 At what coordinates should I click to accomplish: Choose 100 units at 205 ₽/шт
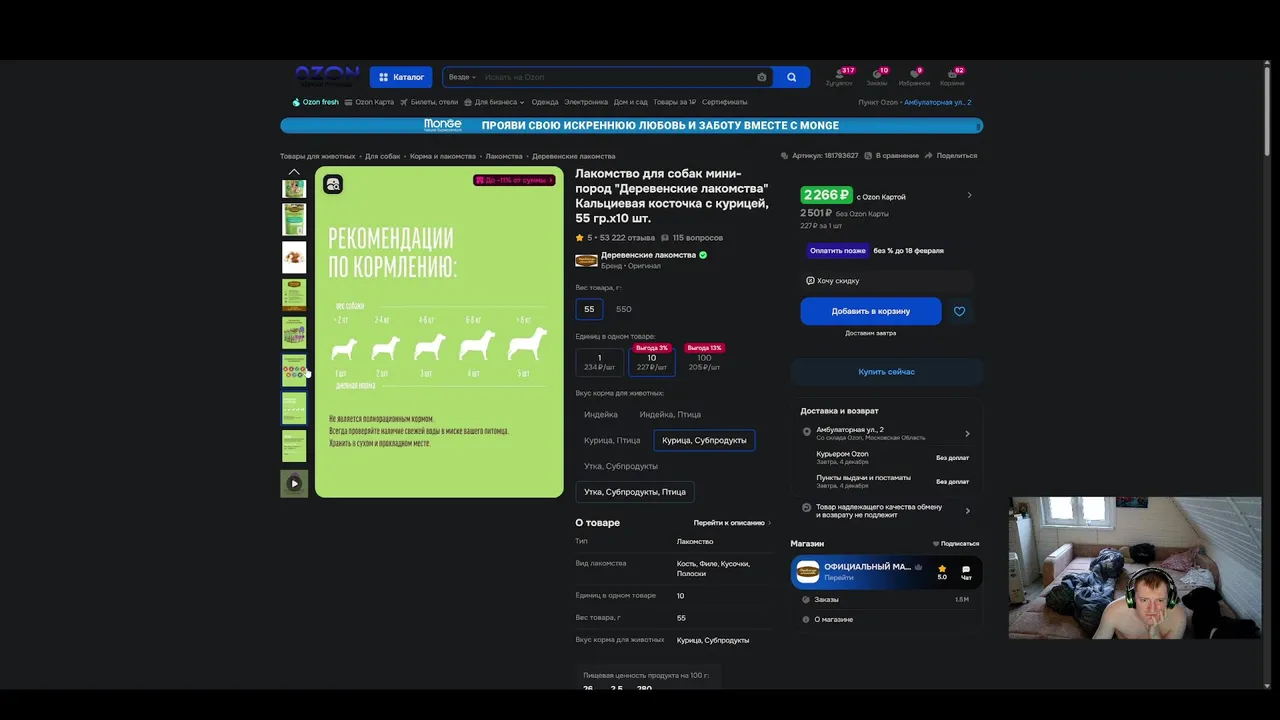(704, 362)
